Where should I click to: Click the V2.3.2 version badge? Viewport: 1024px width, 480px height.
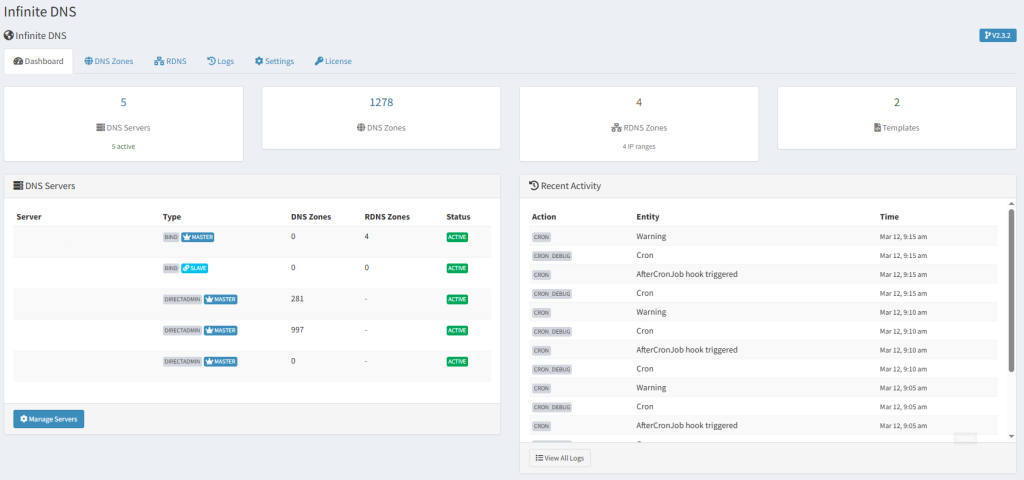(997, 35)
